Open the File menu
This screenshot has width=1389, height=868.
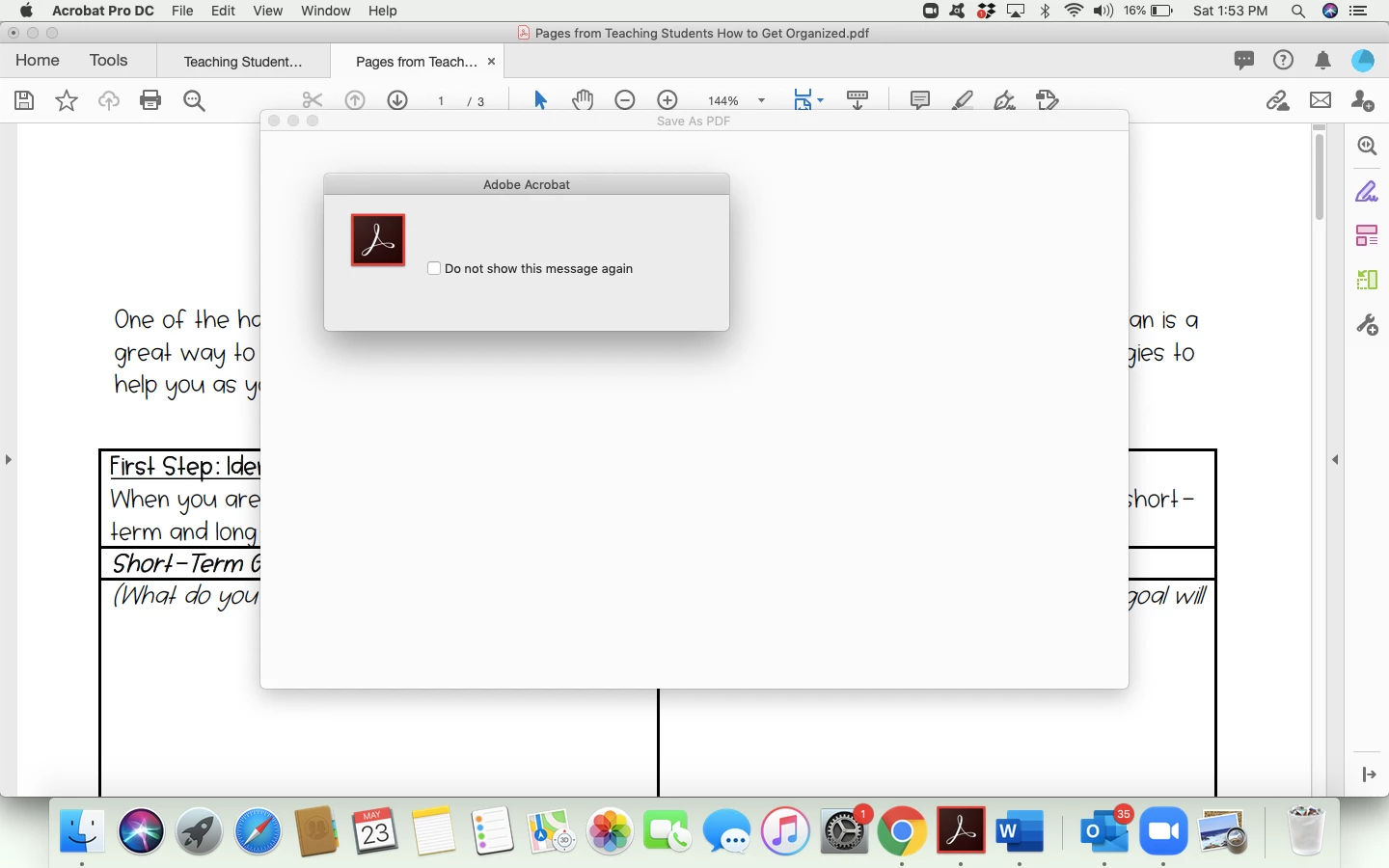pos(182,11)
